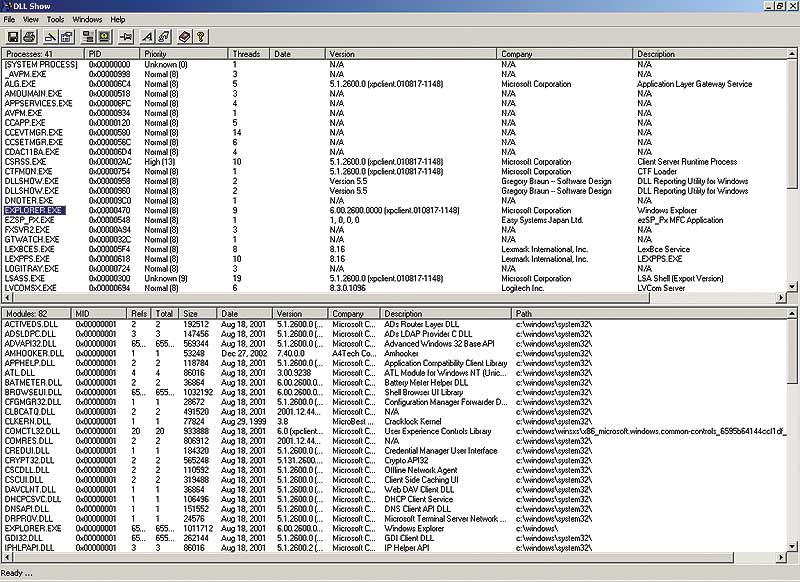
Task: Toggle the pushpin toolbar icon
Action: click(126, 37)
